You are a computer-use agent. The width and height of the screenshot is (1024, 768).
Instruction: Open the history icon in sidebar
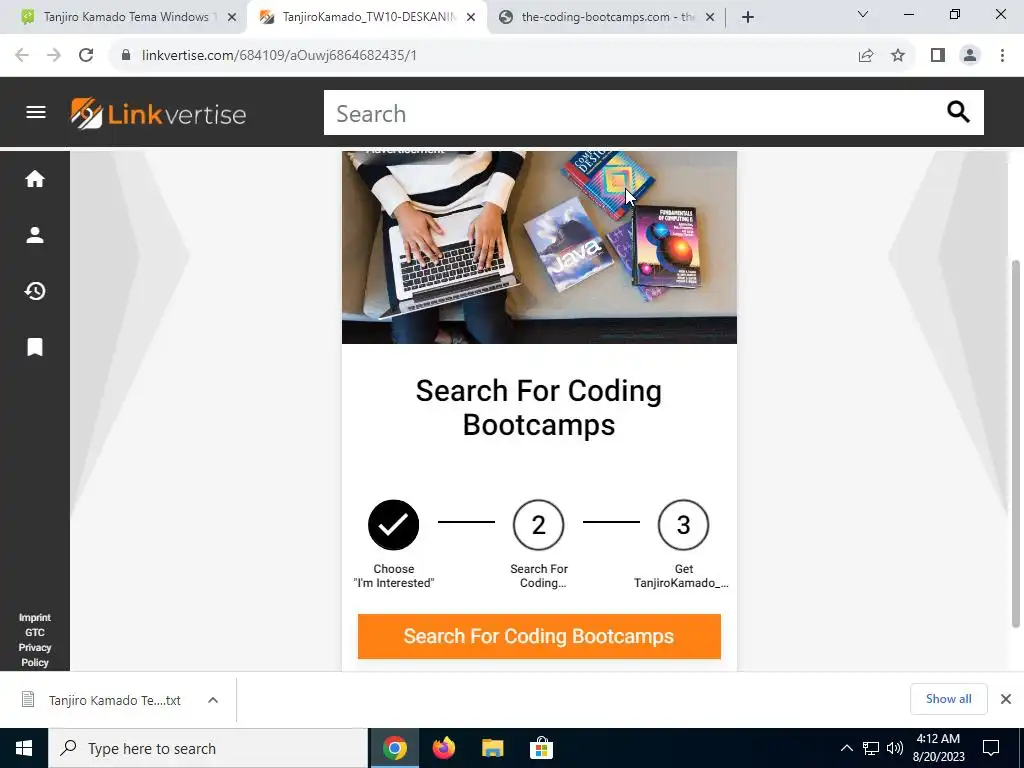pyautogui.click(x=35, y=291)
